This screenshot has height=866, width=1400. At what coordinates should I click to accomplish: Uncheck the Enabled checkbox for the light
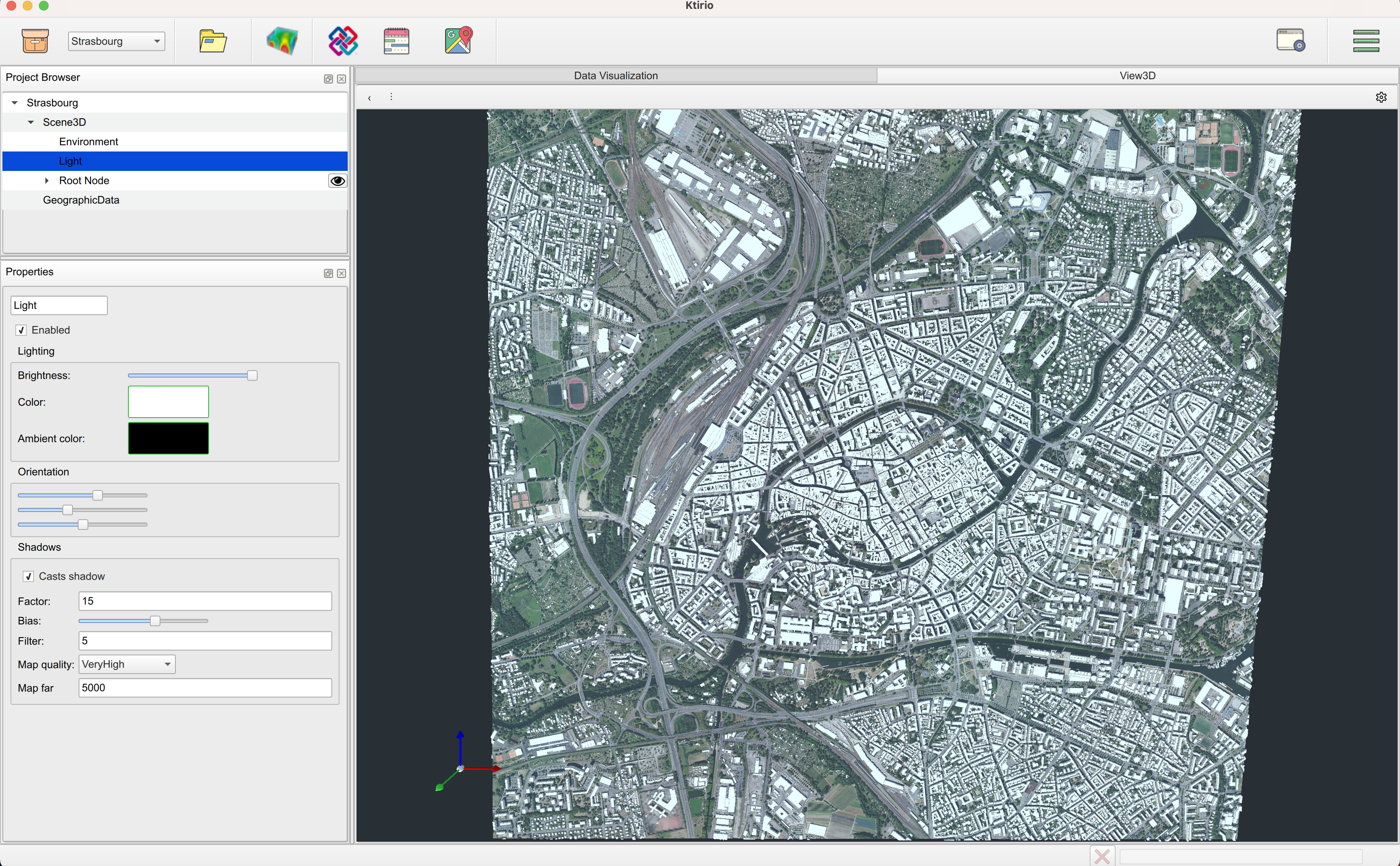point(22,331)
